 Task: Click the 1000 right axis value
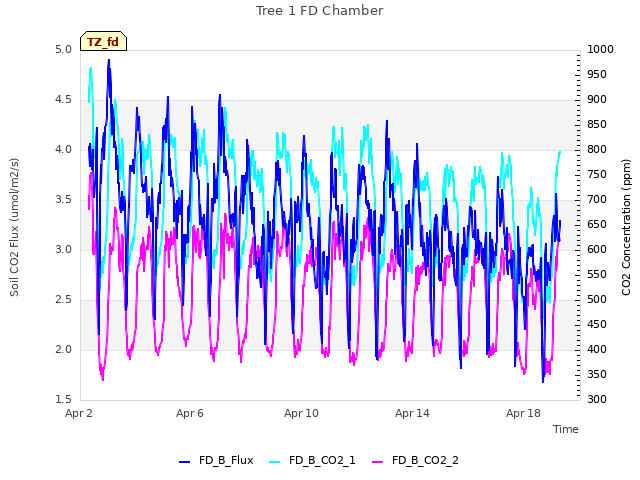(x=600, y=49)
